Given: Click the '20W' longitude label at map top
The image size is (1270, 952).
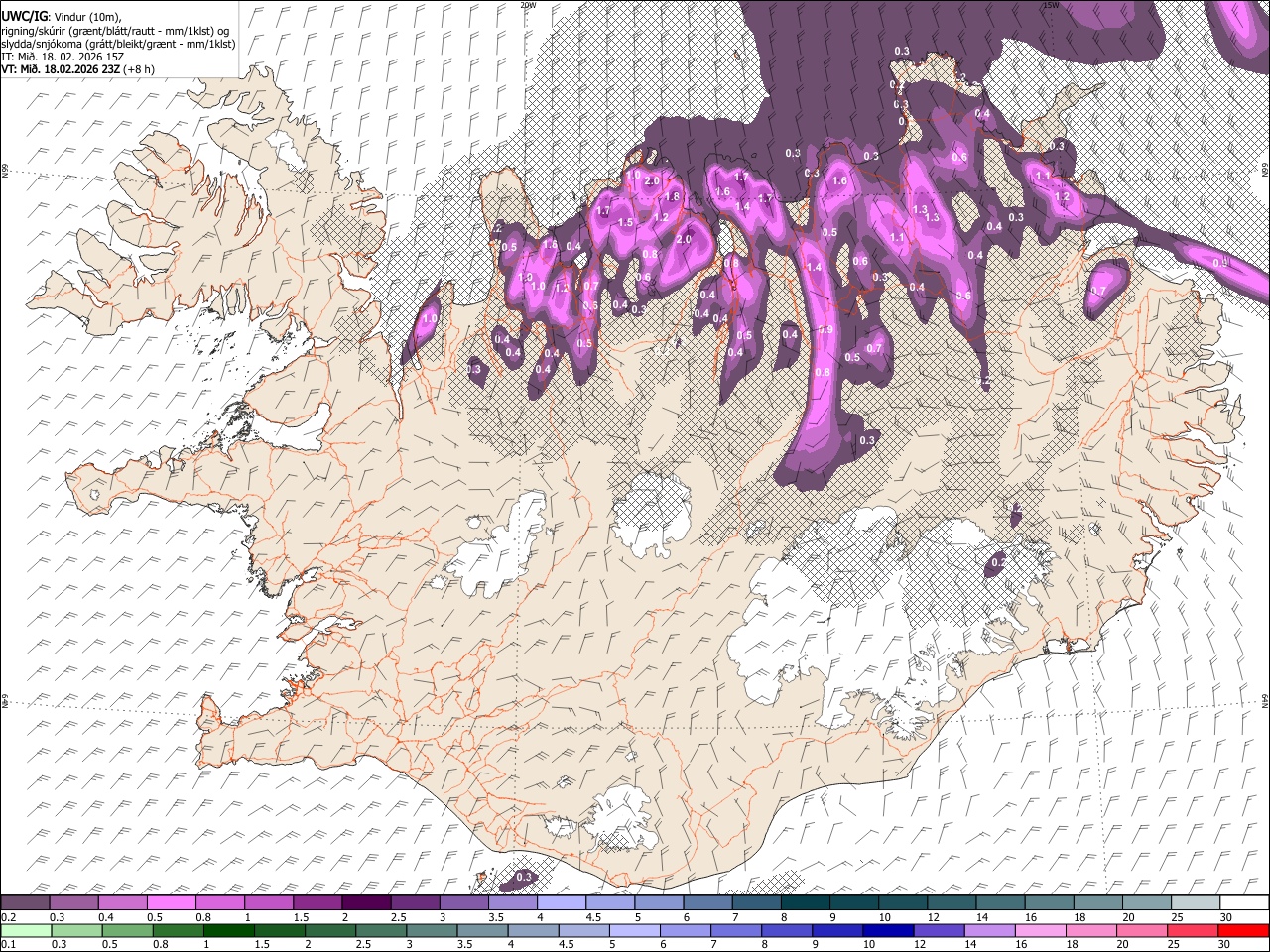Looking at the screenshot, I should [x=528, y=5].
